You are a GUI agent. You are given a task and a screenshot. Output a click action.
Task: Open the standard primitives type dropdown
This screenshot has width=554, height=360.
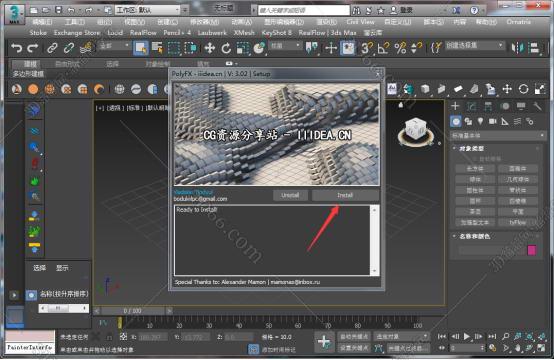pos(498,135)
